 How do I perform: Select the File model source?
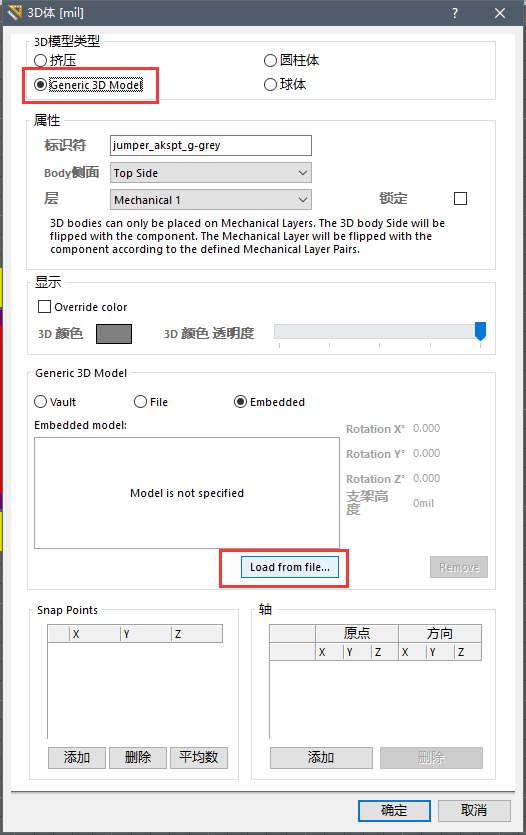pyautogui.click(x=151, y=402)
